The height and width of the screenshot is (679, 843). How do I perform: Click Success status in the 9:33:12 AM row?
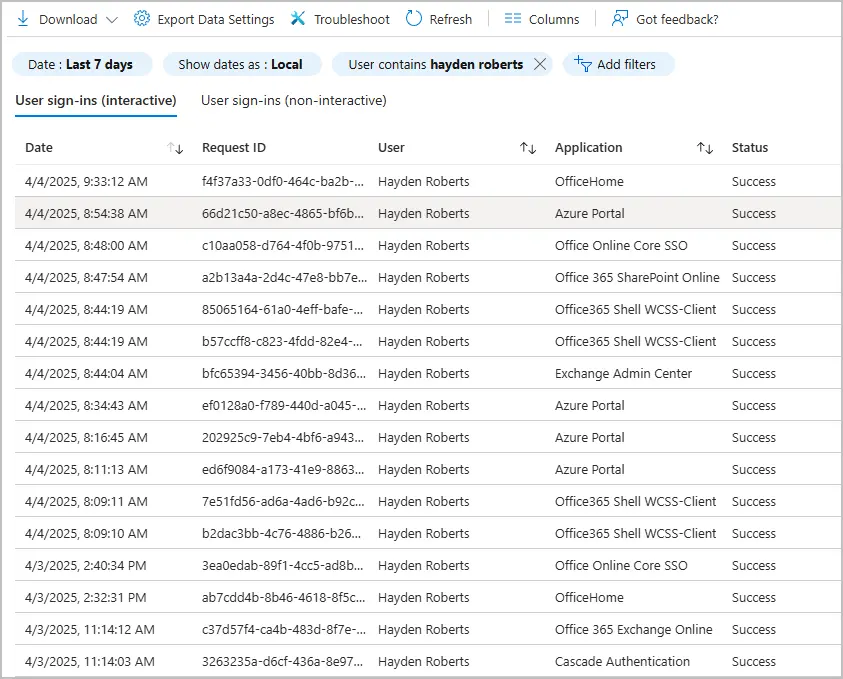click(754, 182)
